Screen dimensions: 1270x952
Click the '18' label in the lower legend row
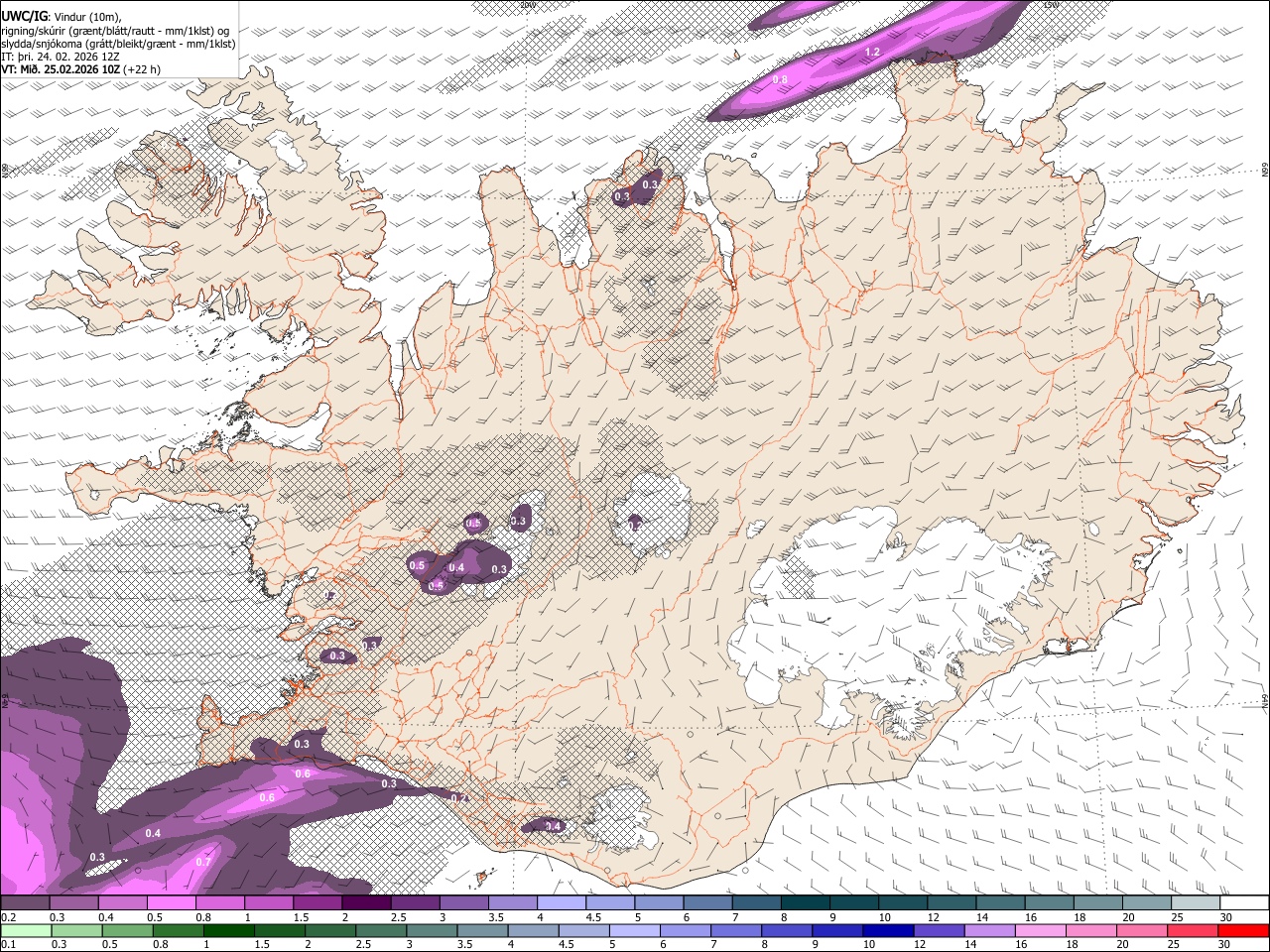click(x=1071, y=944)
